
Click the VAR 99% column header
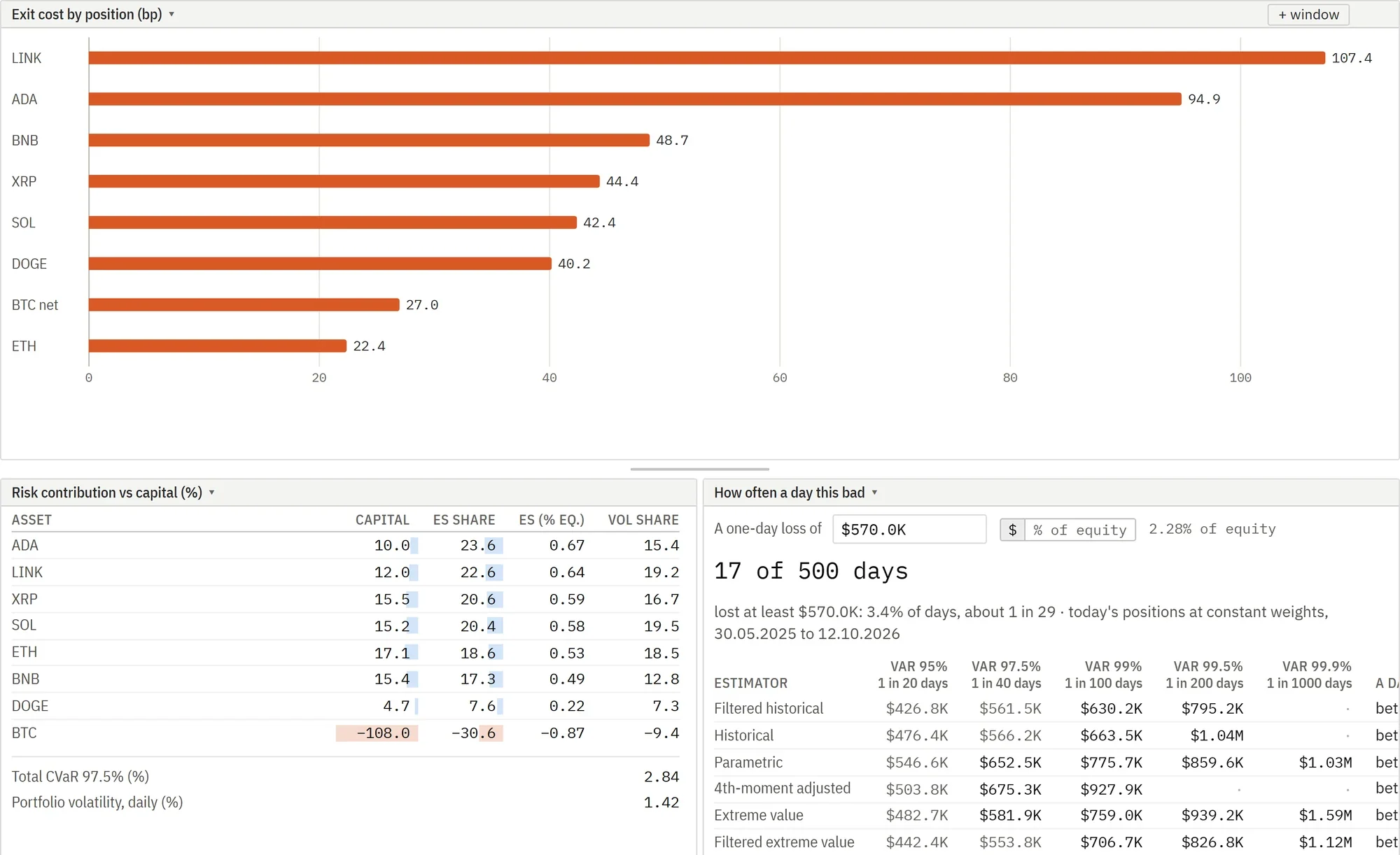coord(1103,674)
